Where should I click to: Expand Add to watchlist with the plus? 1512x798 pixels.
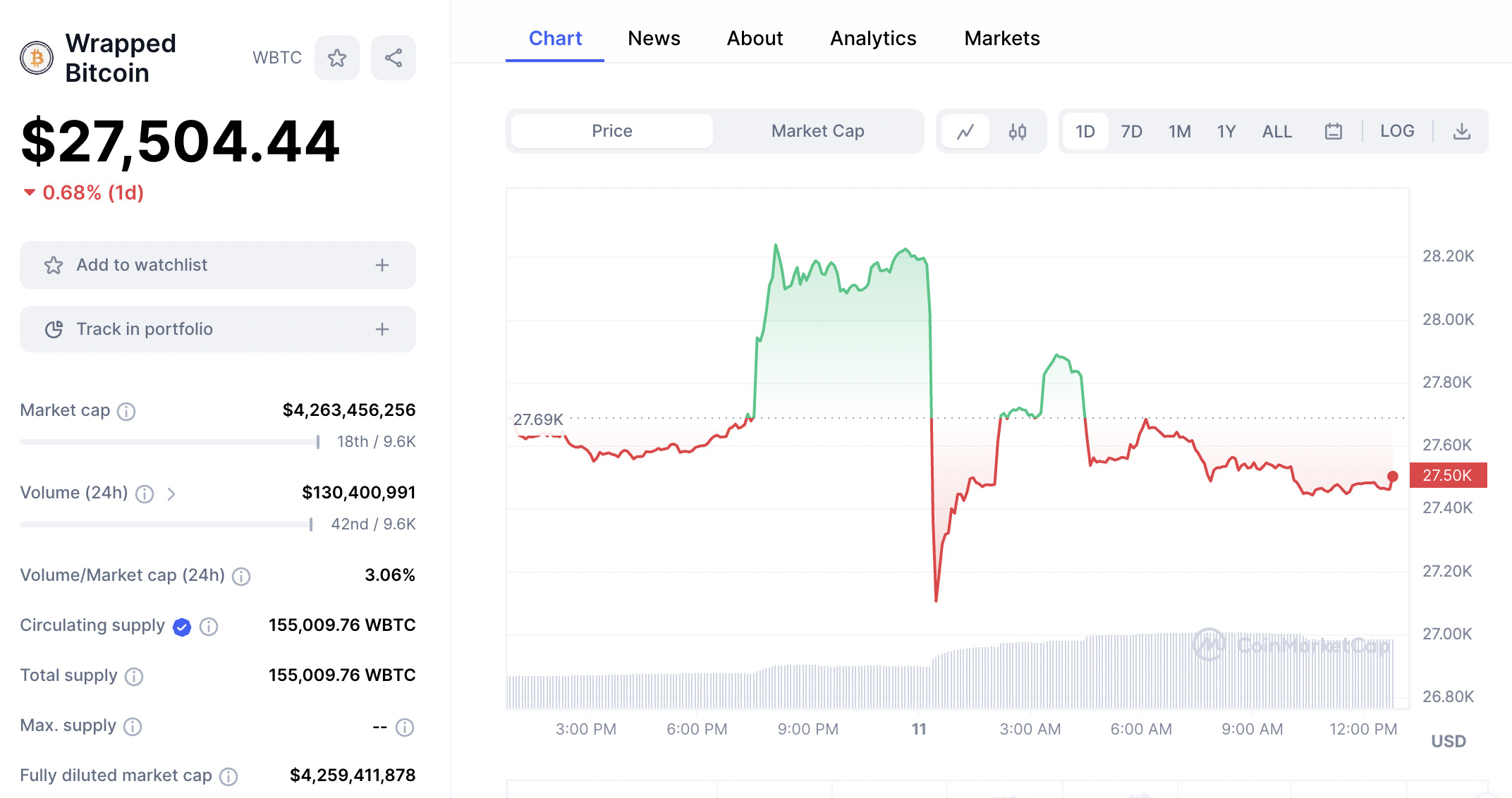pyautogui.click(x=382, y=264)
